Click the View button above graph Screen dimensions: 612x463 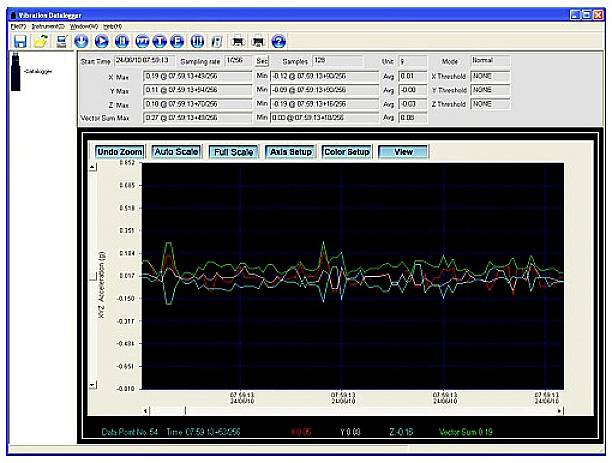click(x=404, y=152)
